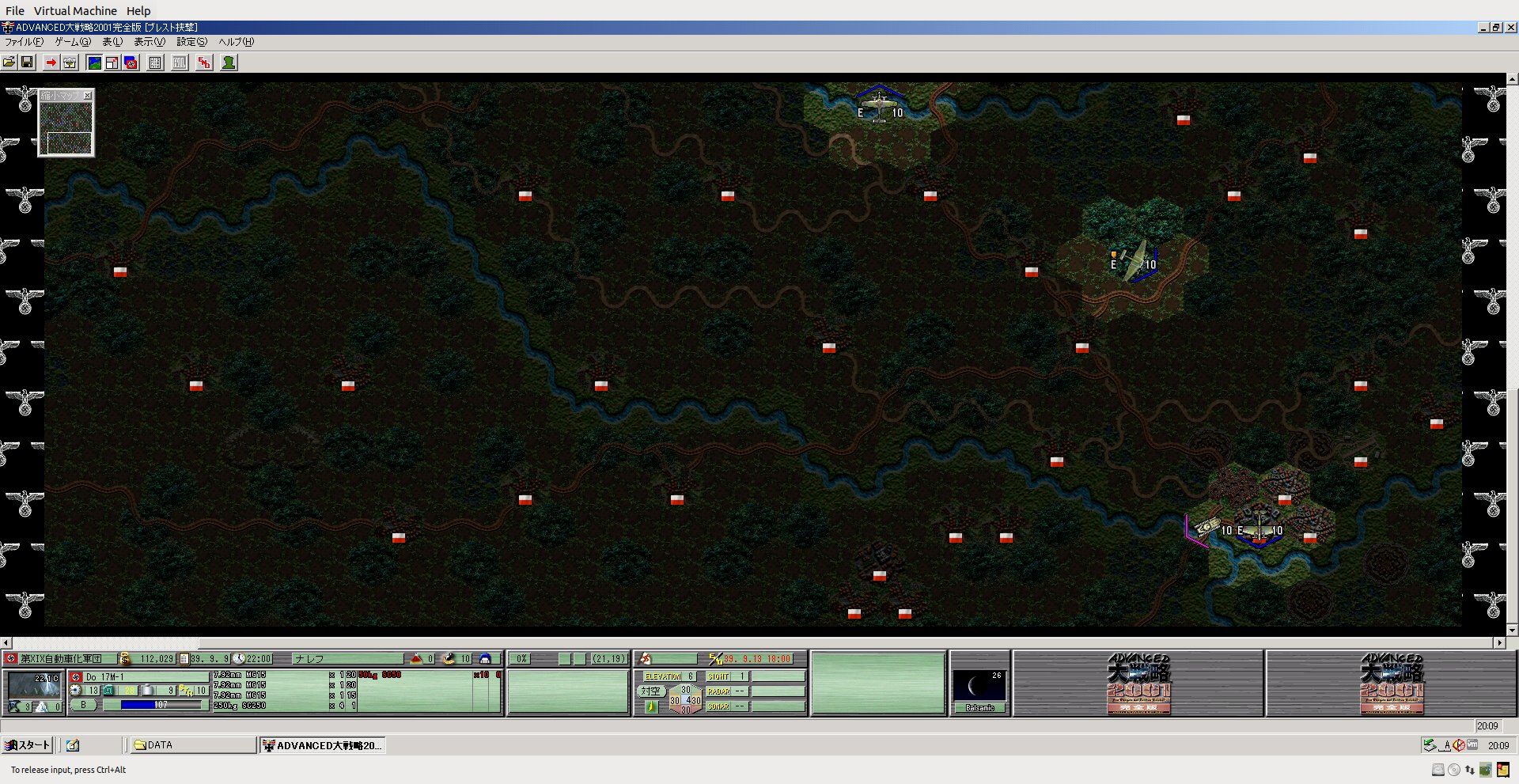Open the 表(L) menu

coord(112,42)
